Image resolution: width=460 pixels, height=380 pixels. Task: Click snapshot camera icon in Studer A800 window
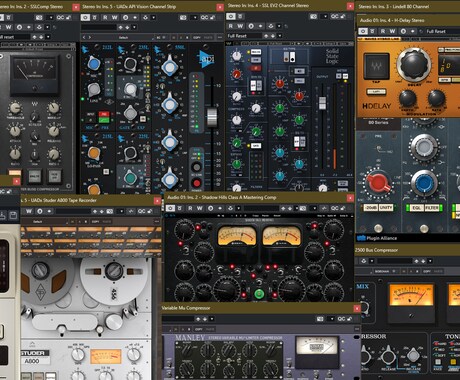point(110,211)
